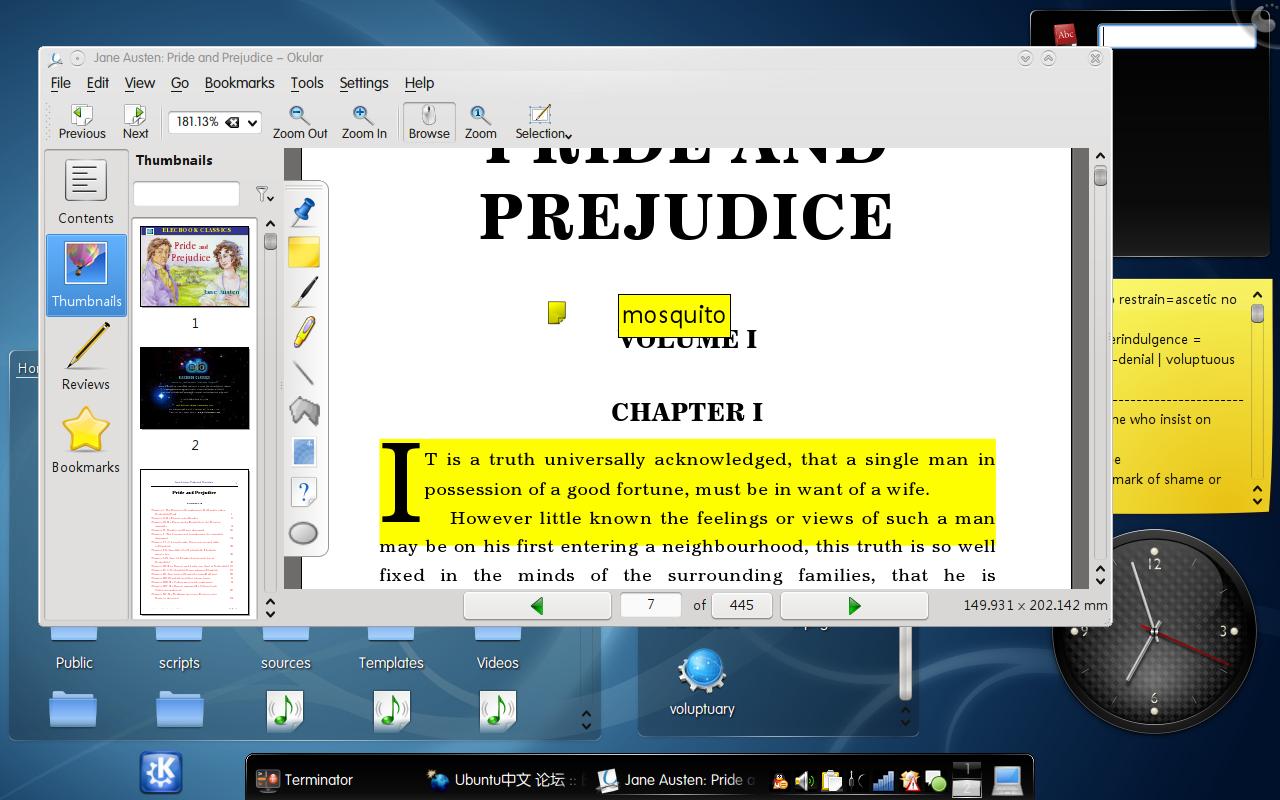Show the Contents sidebar panel

86,192
